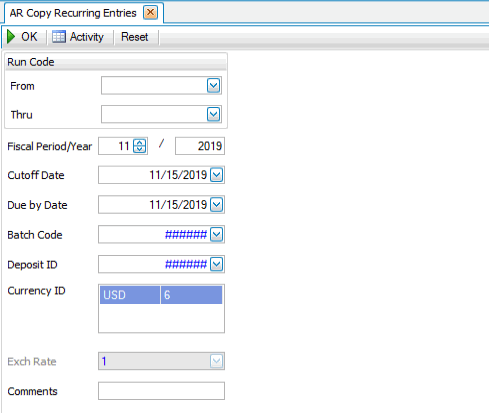This screenshot has width=489, height=413.
Task: Click in the Comments text field
Action: pyautogui.click(x=161, y=391)
